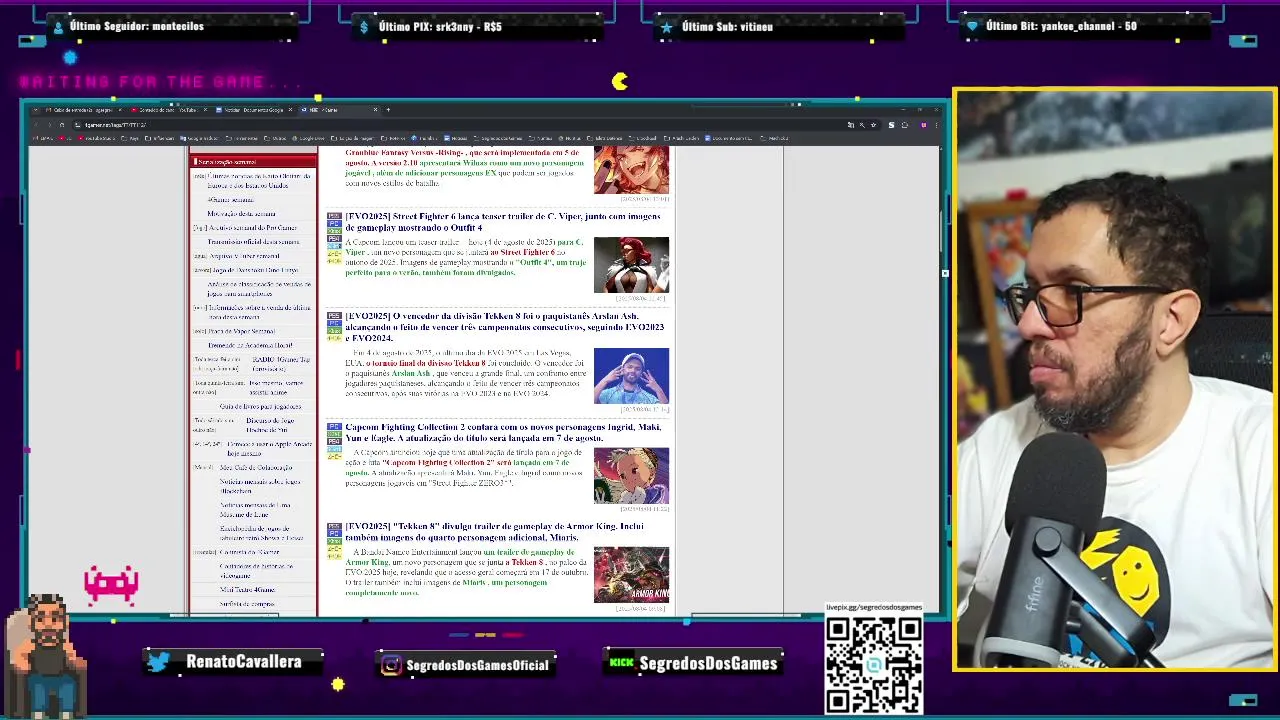Click the Instagram icon beside SegredosDosGamesOficial
The width and height of the screenshot is (1280, 720).
tap(391, 664)
